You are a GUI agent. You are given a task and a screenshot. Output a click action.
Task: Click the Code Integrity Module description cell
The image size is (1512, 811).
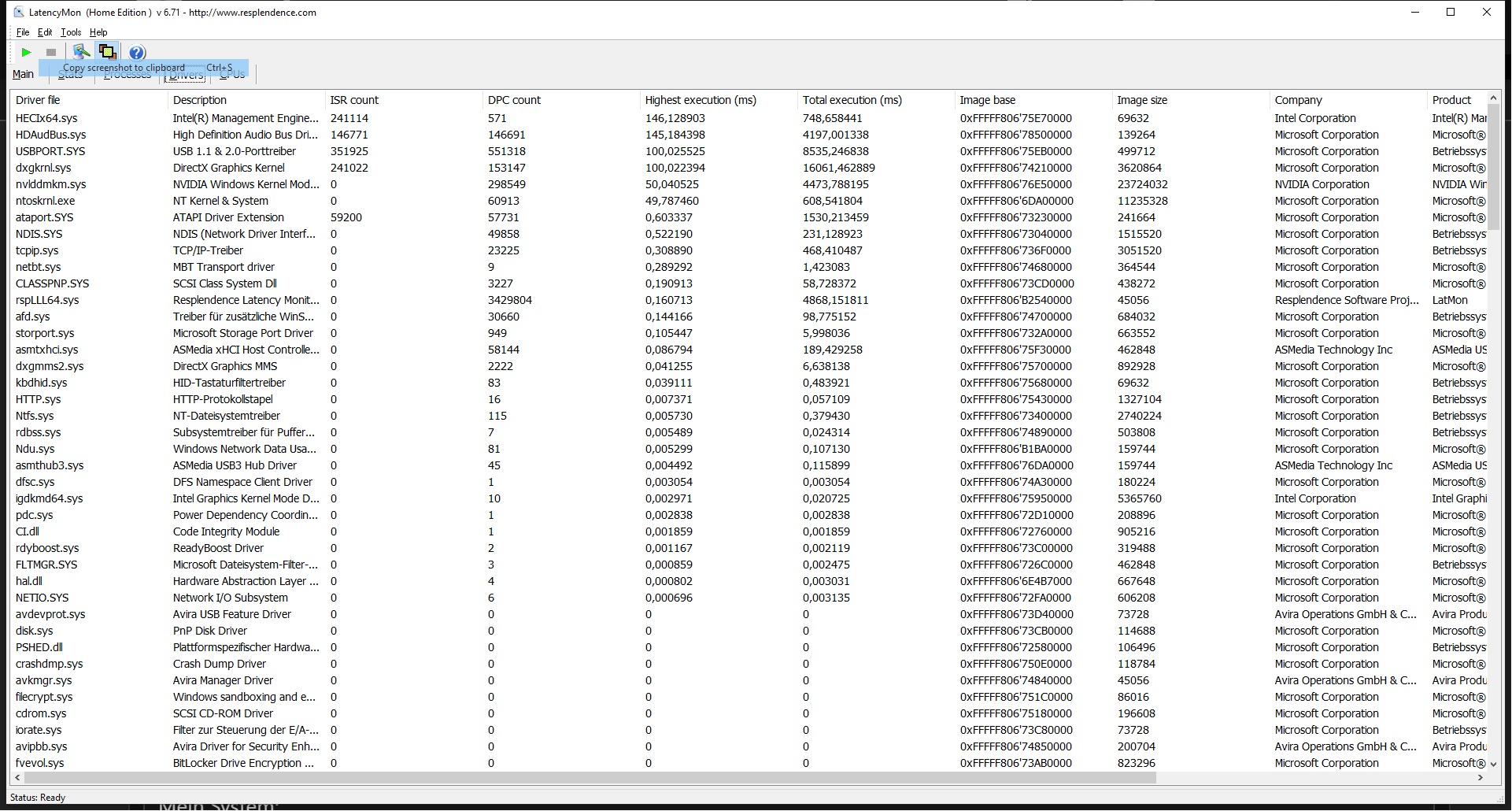226,531
